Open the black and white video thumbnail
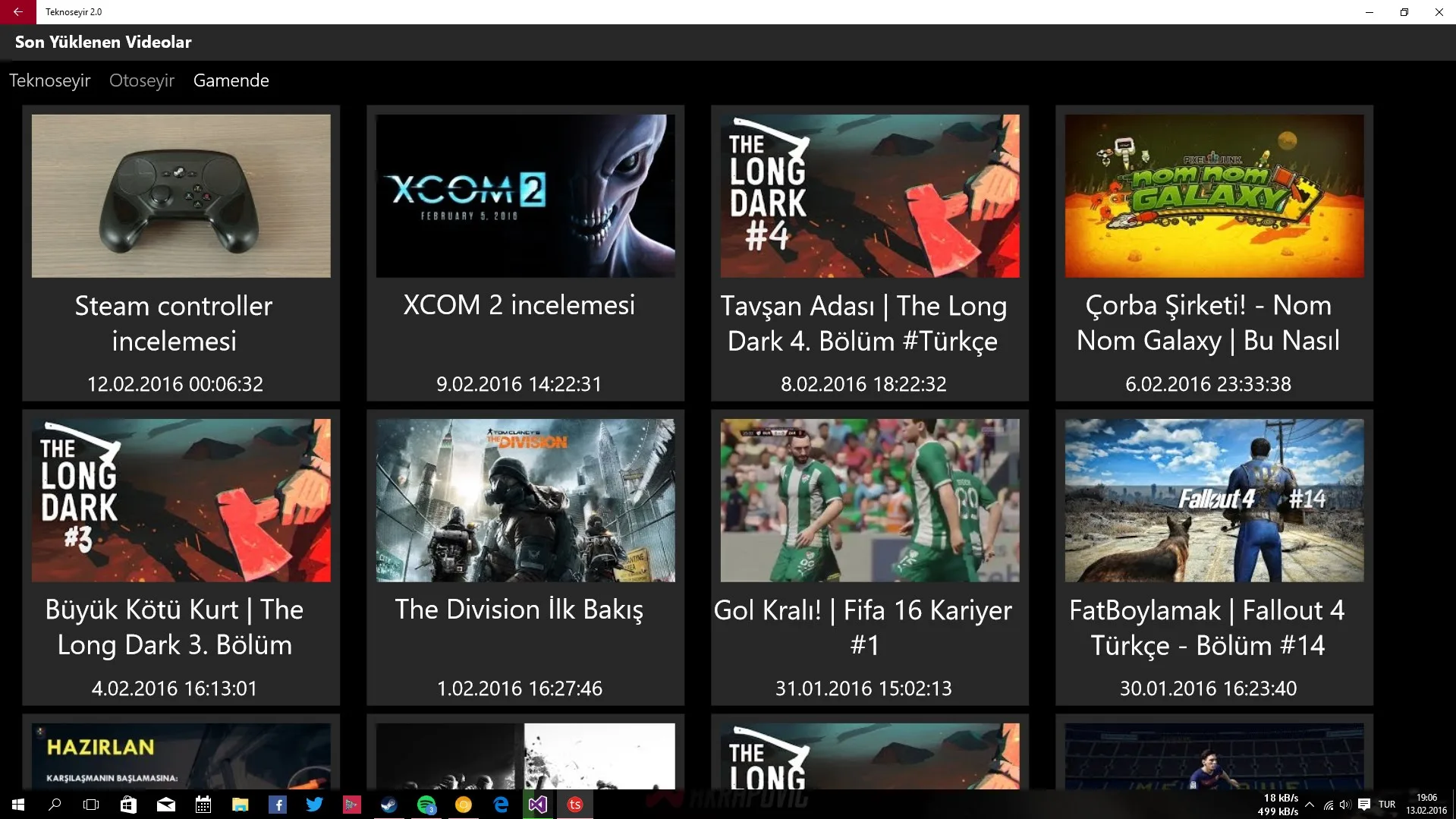The width and height of the screenshot is (1456, 819). pyautogui.click(x=526, y=756)
